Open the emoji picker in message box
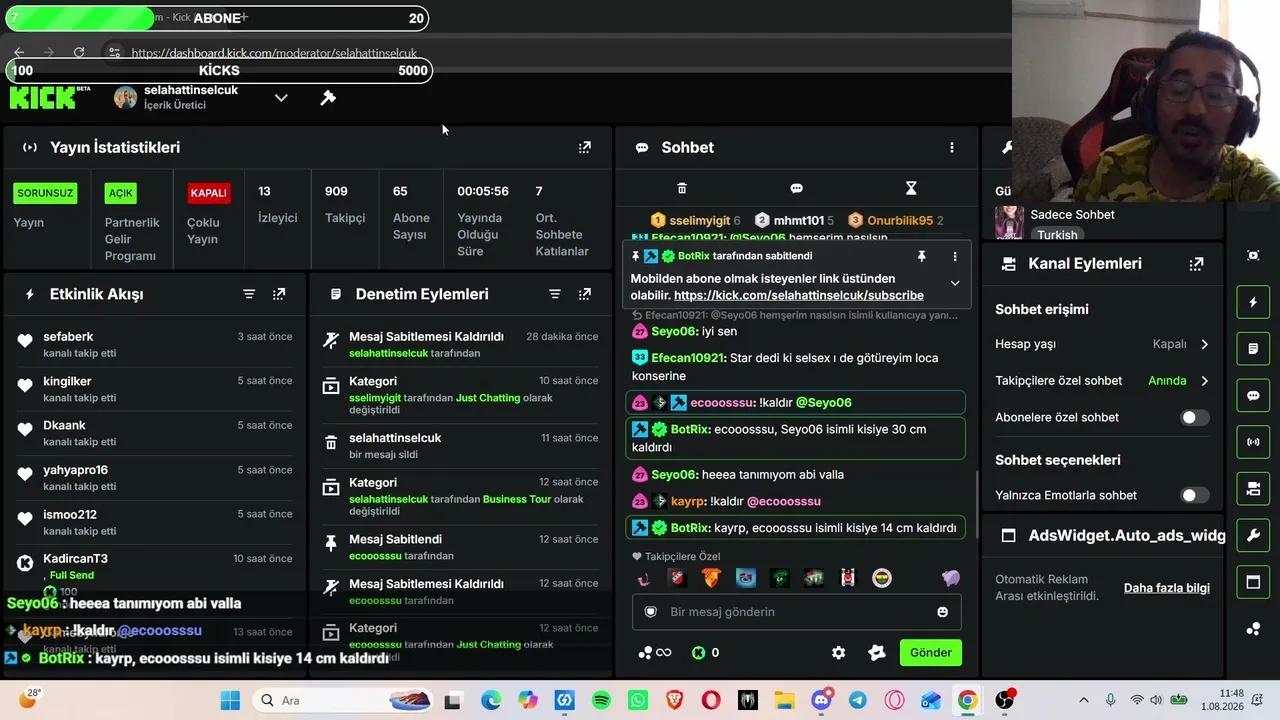The width and height of the screenshot is (1280, 720). click(x=942, y=612)
